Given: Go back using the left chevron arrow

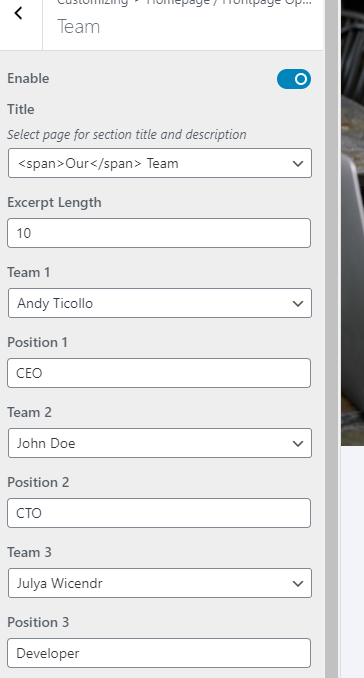Looking at the screenshot, I should coord(18,13).
